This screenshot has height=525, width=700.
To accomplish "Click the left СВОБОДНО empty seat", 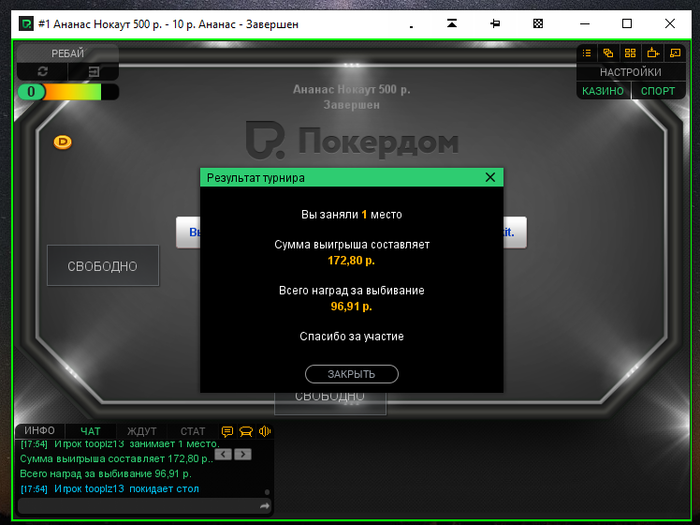I will point(103,266).
